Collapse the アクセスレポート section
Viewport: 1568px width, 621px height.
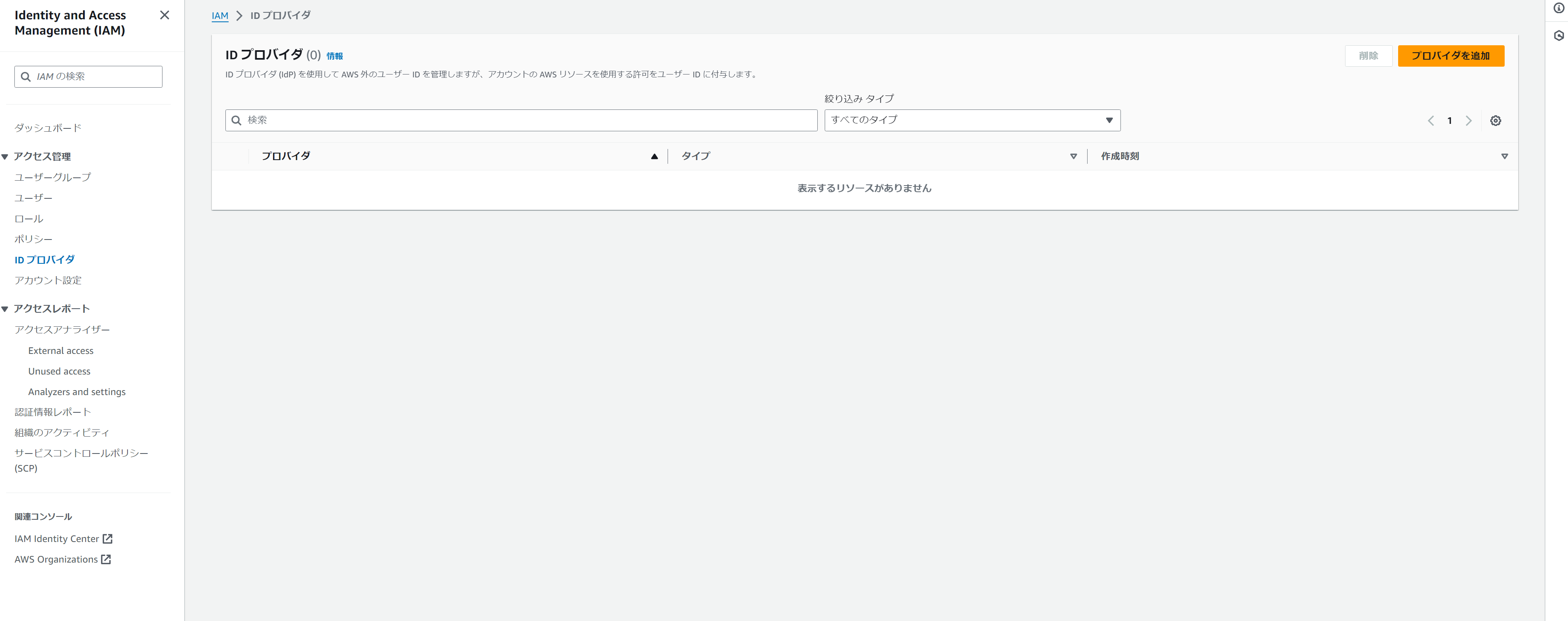5,308
